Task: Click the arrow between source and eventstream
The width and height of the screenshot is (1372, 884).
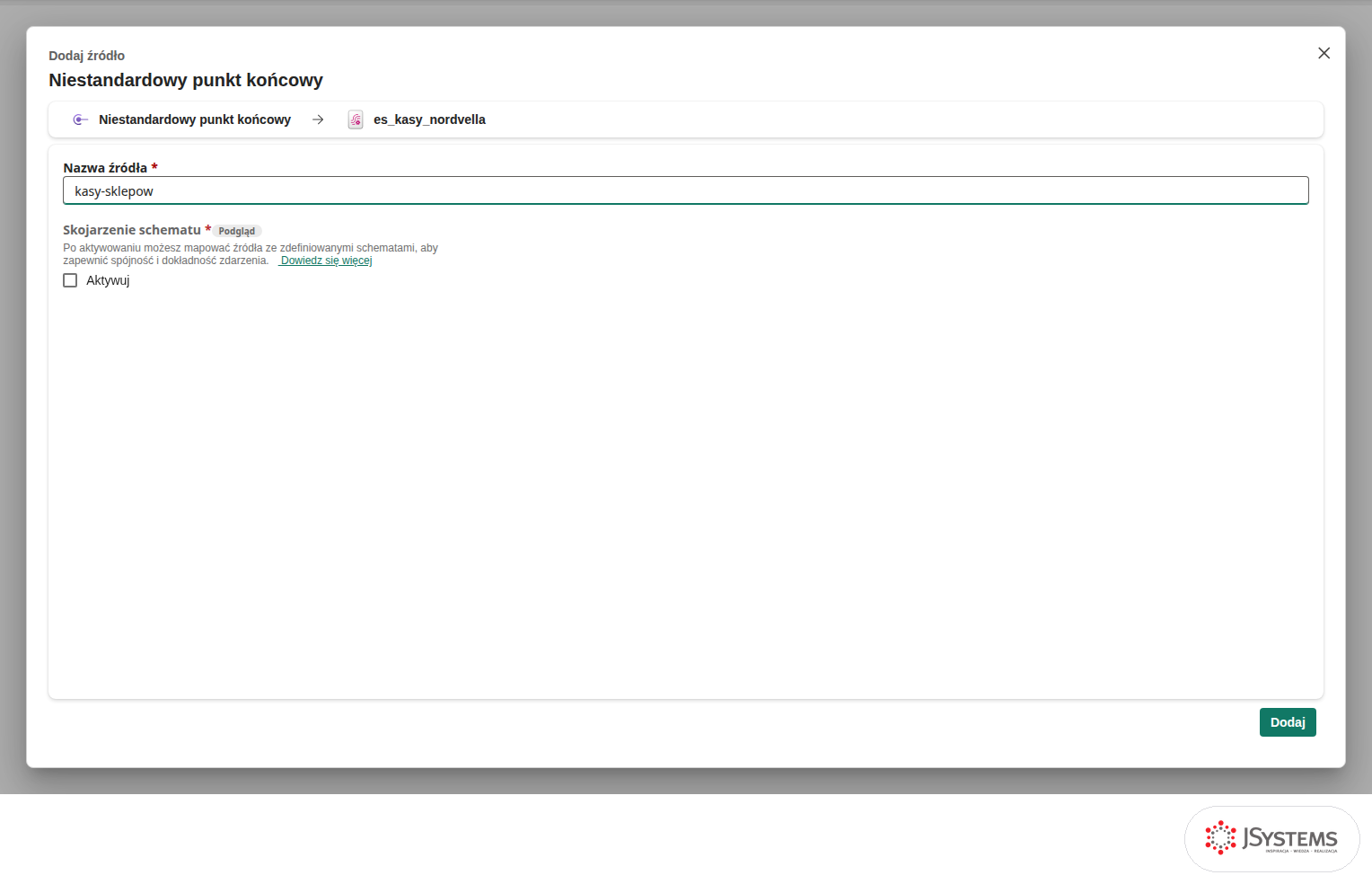Action: tap(318, 119)
